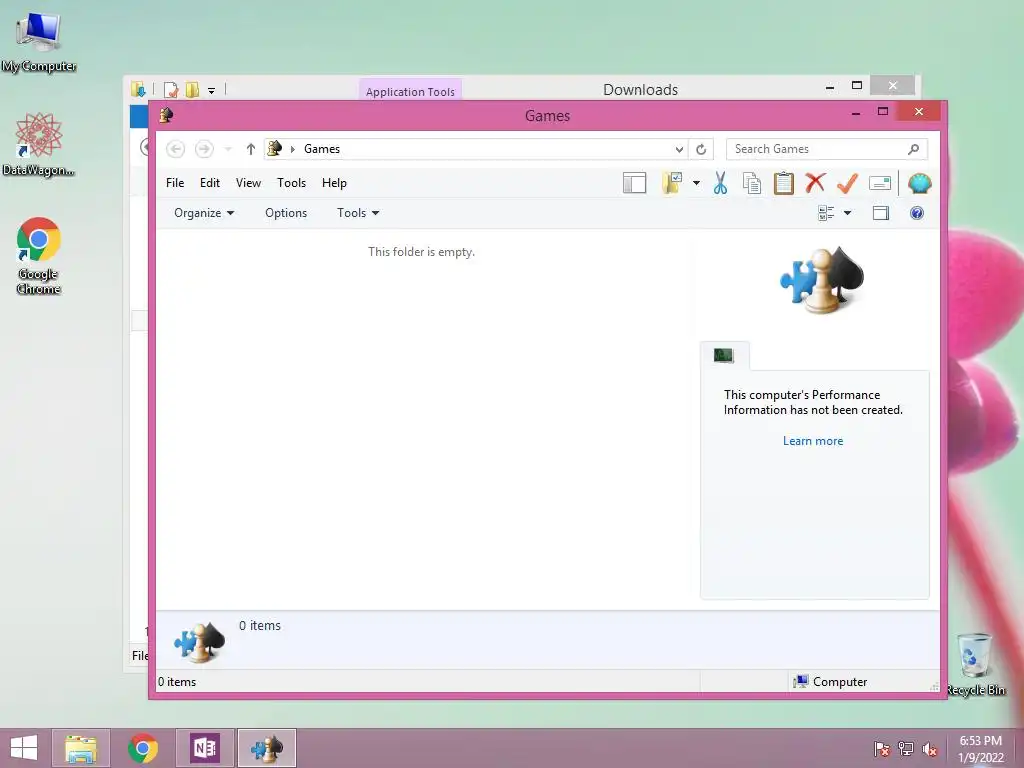Click the Games address bar path text

point(322,149)
